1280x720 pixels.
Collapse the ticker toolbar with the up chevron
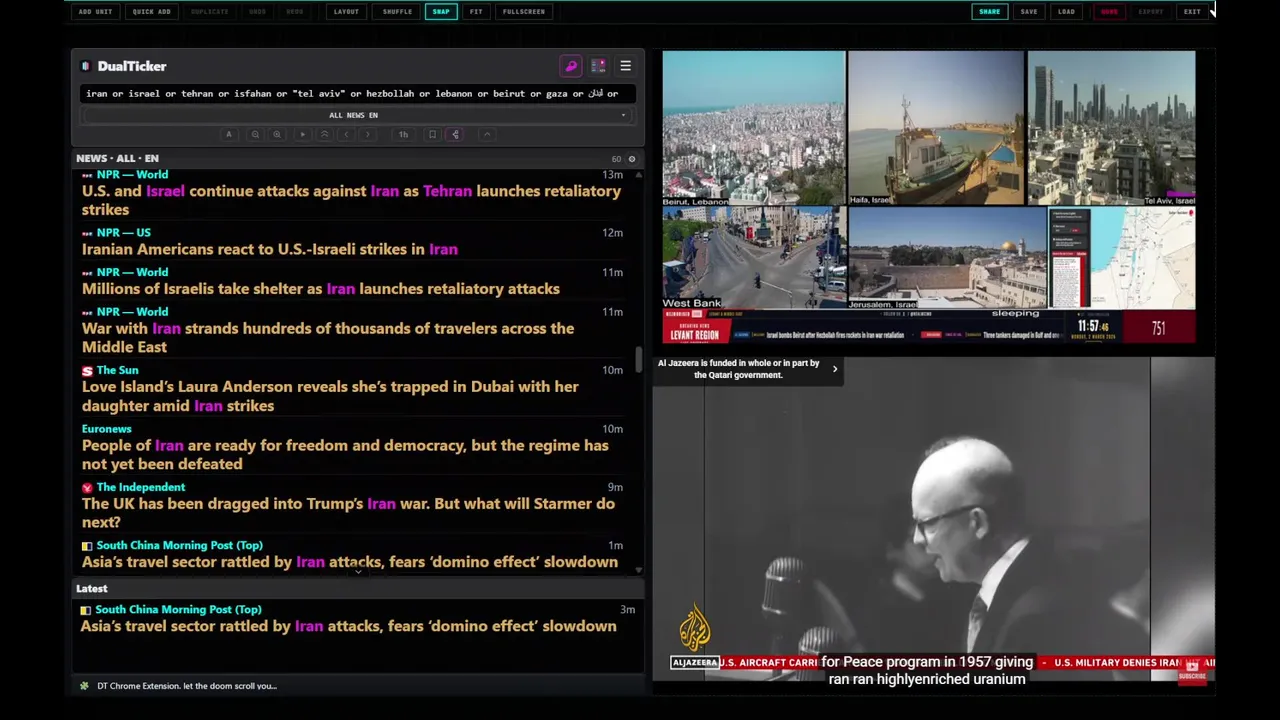click(x=487, y=134)
